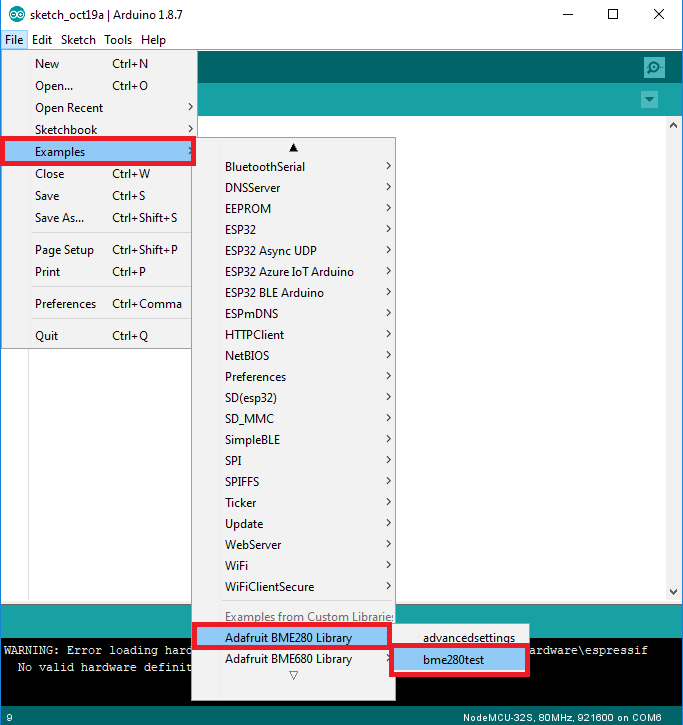
Task: Open the tab options dropdown arrow
Action: point(649,99)
